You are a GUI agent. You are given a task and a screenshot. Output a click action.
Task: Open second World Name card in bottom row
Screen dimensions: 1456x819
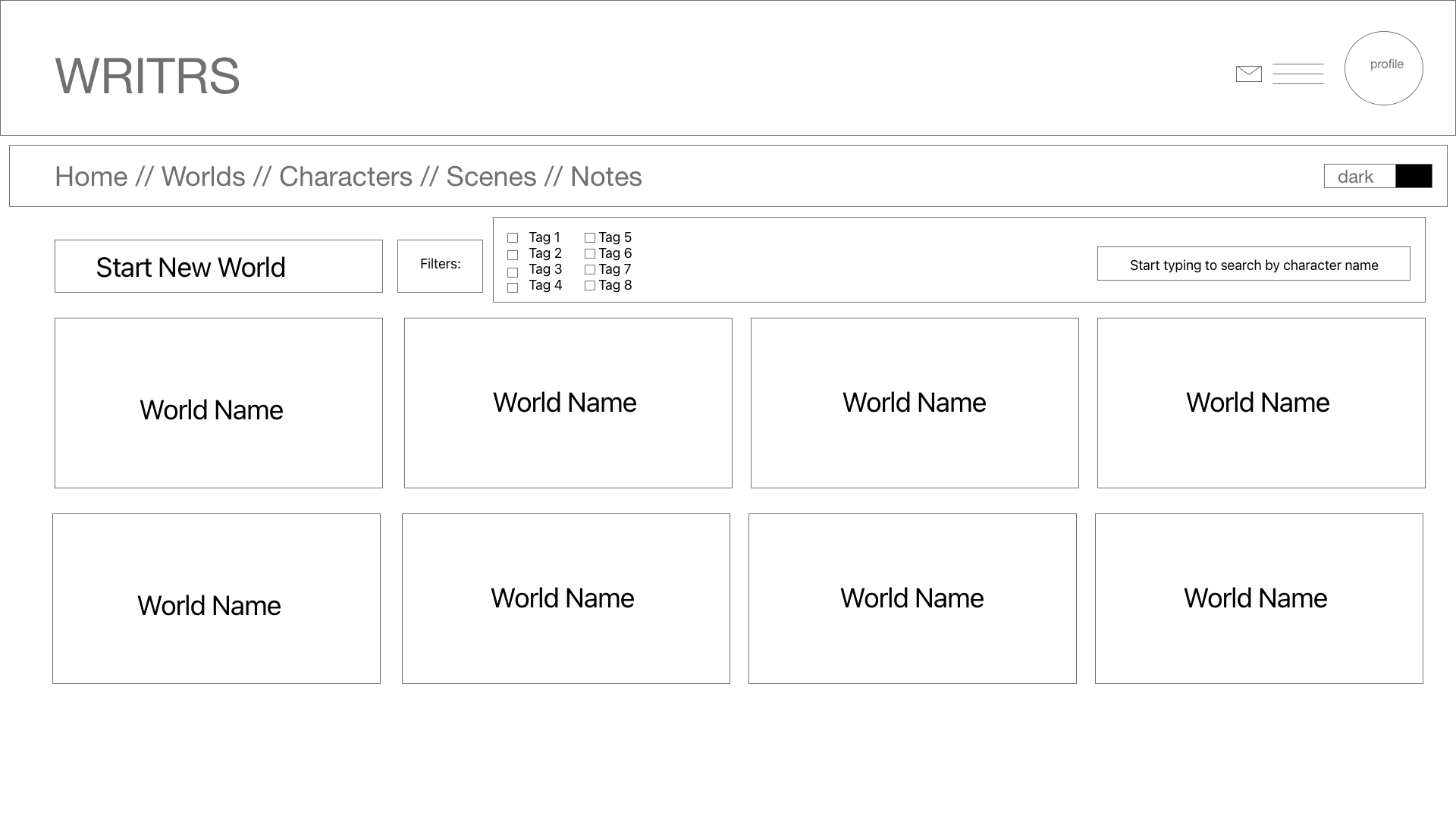tap(566, 598)
